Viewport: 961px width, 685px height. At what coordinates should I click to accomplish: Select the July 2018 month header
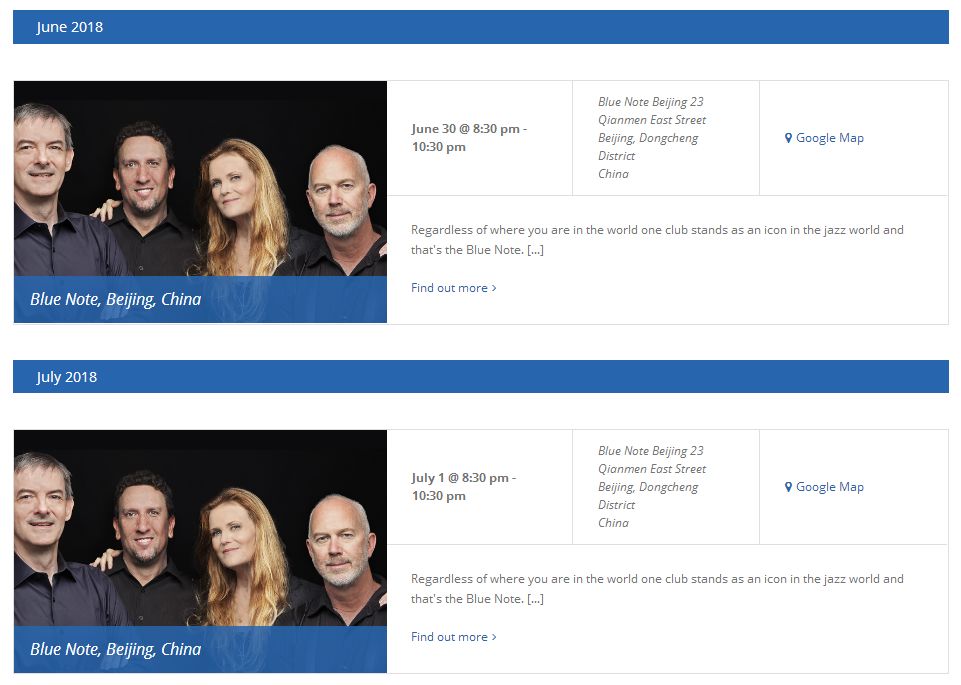(480, 377)
